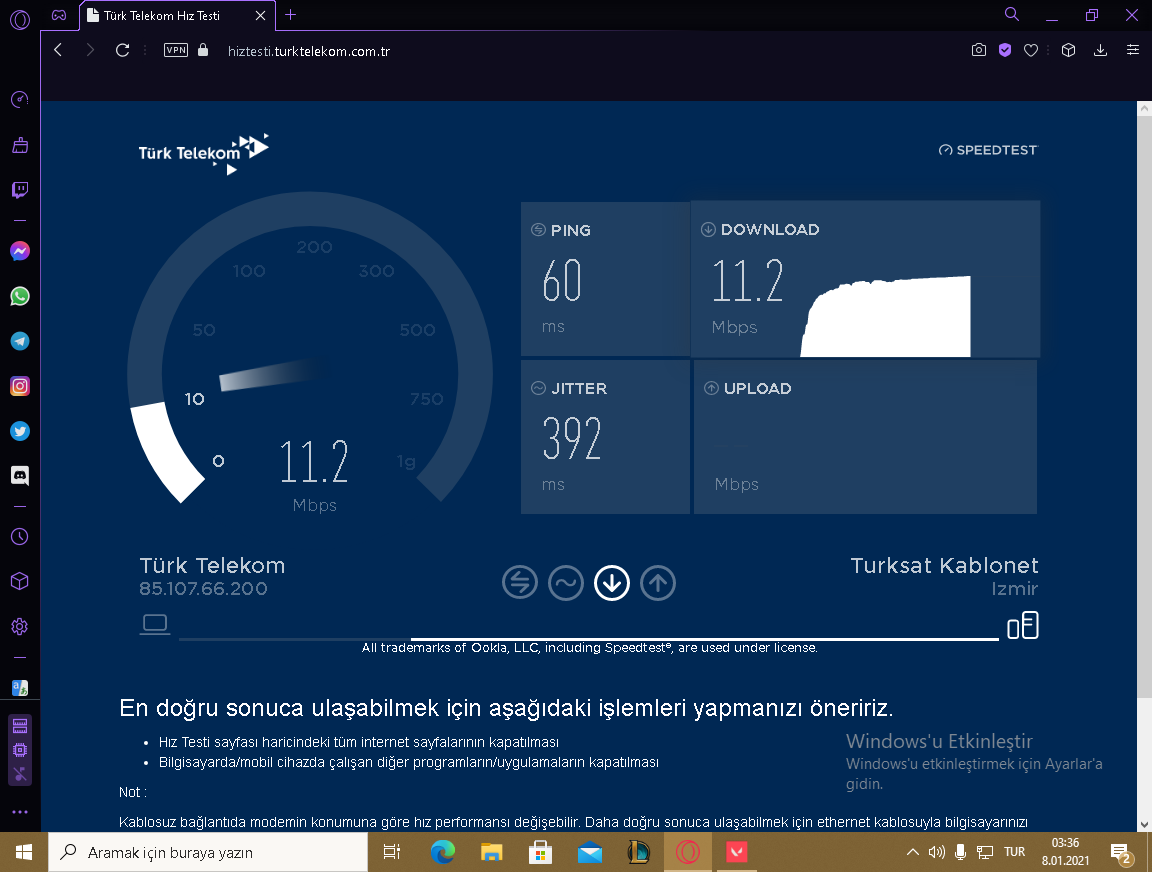Viewport: 1152px width, 872px height.
Task: Click the test progress bar
Action: point(588,639)
